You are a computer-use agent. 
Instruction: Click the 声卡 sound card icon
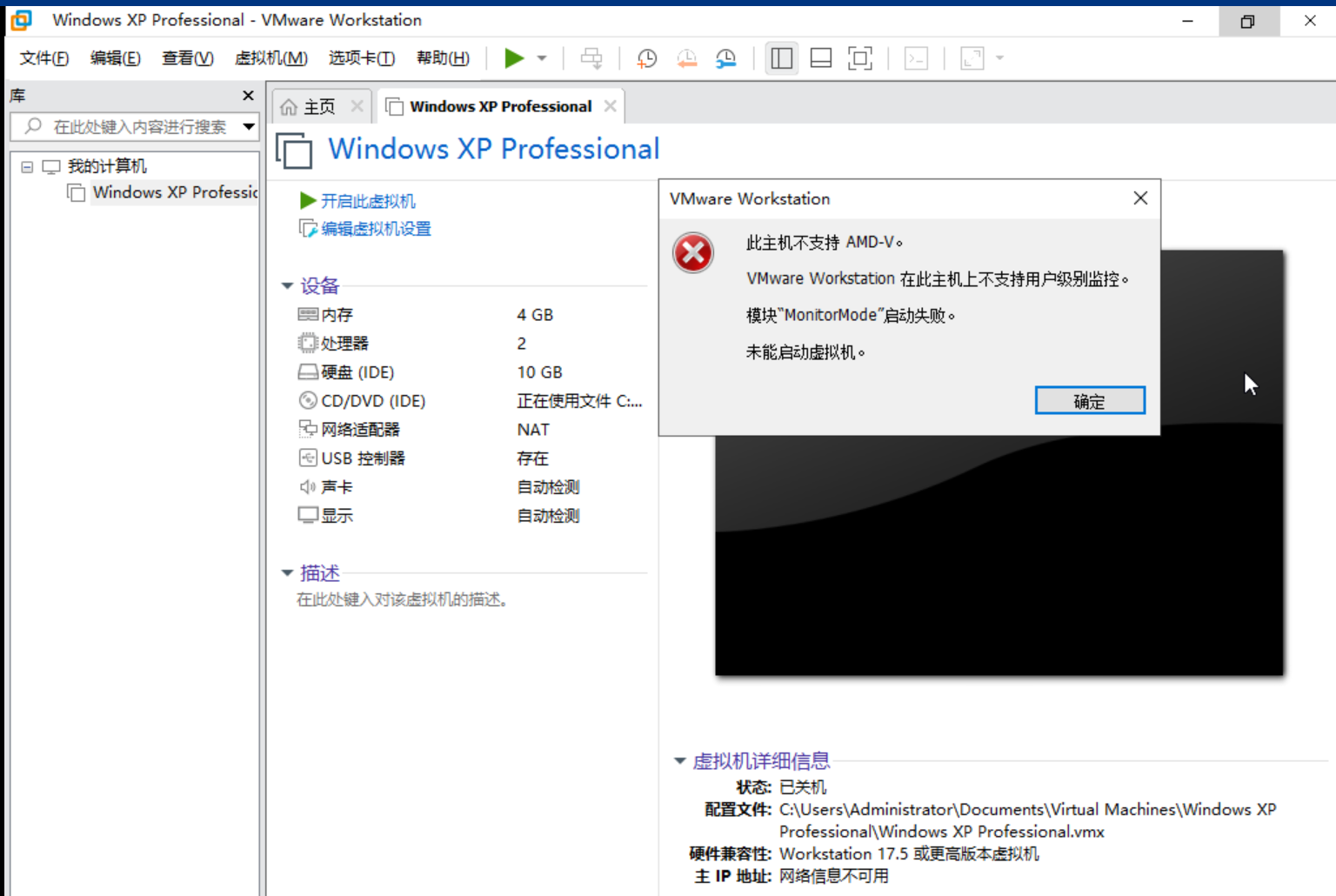308,487
